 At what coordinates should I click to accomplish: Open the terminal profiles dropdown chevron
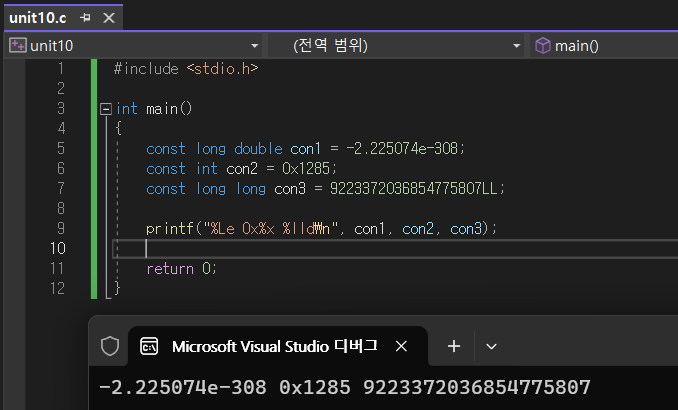point(491,346)
